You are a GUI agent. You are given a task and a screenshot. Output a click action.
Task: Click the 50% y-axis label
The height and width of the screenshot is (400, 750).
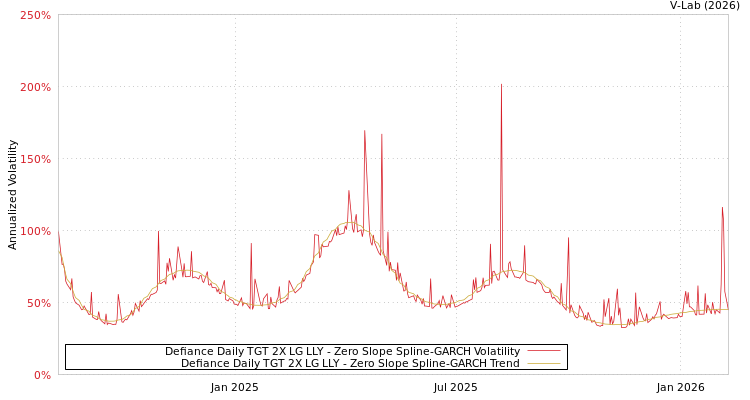coord(38,303)
